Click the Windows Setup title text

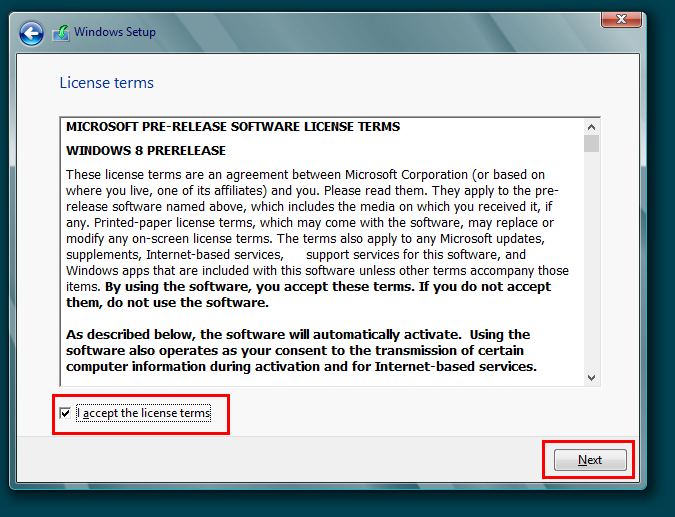[115, 32]
